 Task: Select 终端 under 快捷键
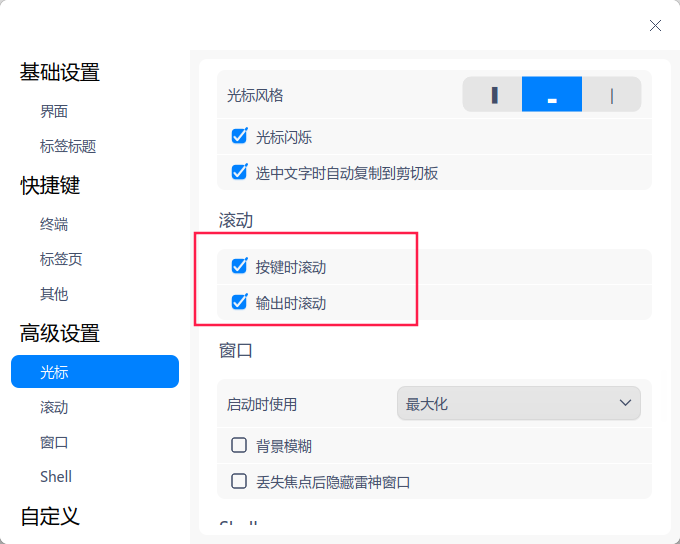pos(54,224)
